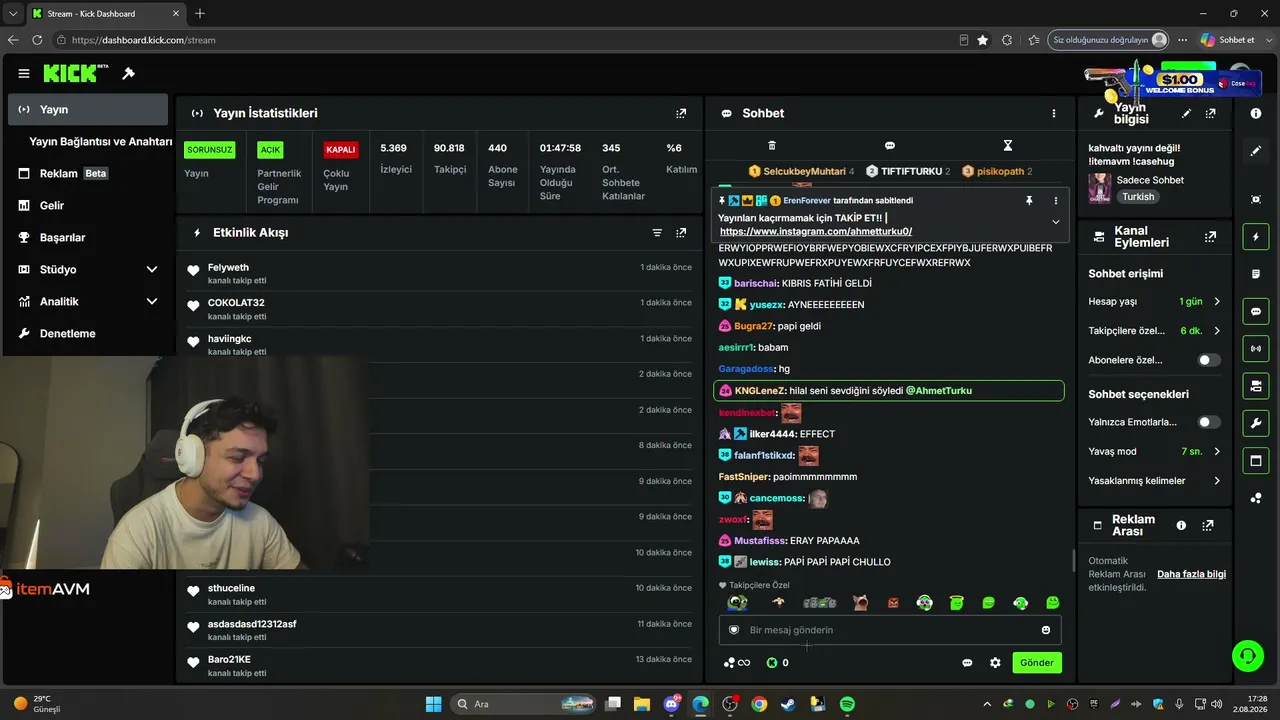Open the pinned message three-dot menu

point(1056,200)
